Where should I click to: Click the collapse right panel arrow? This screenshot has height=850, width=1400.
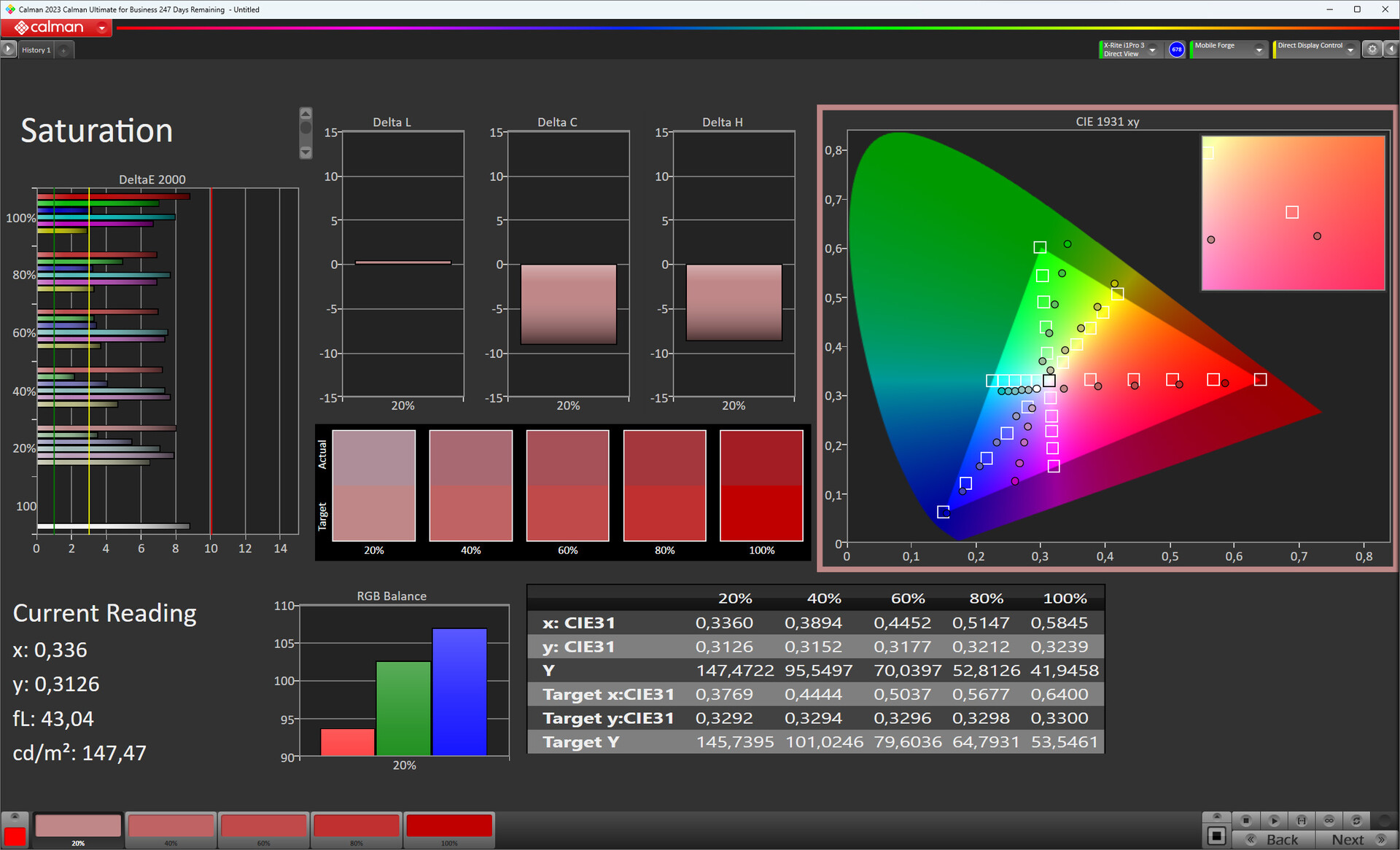(1391, 50)
